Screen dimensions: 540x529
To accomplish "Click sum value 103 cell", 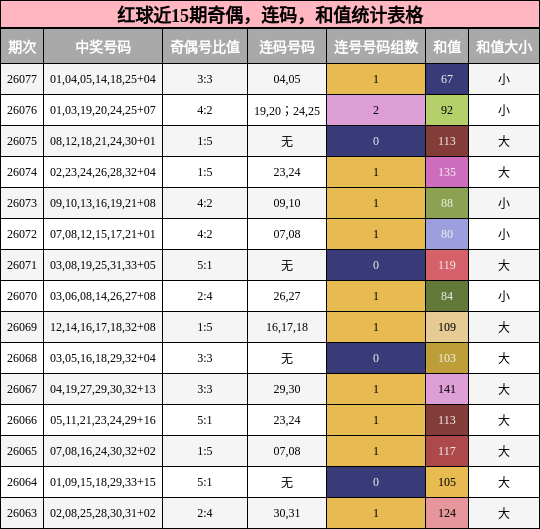I will (447, 358).
